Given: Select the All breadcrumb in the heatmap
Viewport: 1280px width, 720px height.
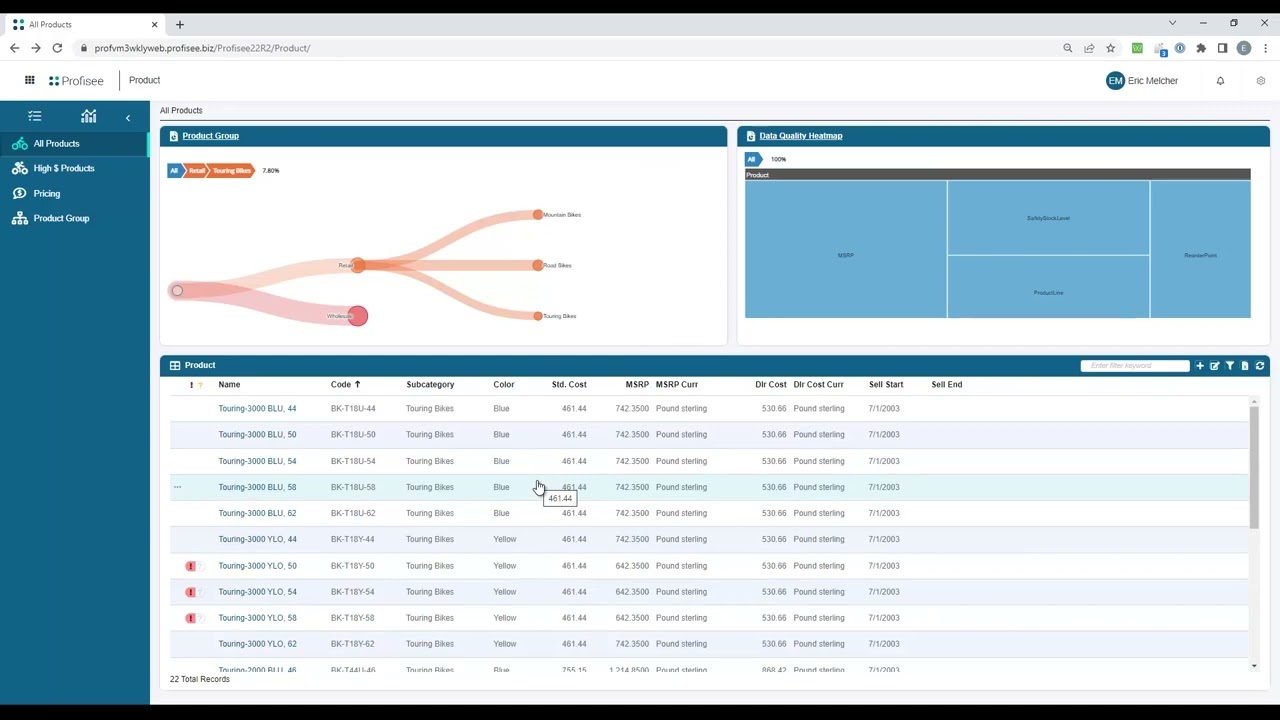Looking at the screenshot, I should 752,159.
